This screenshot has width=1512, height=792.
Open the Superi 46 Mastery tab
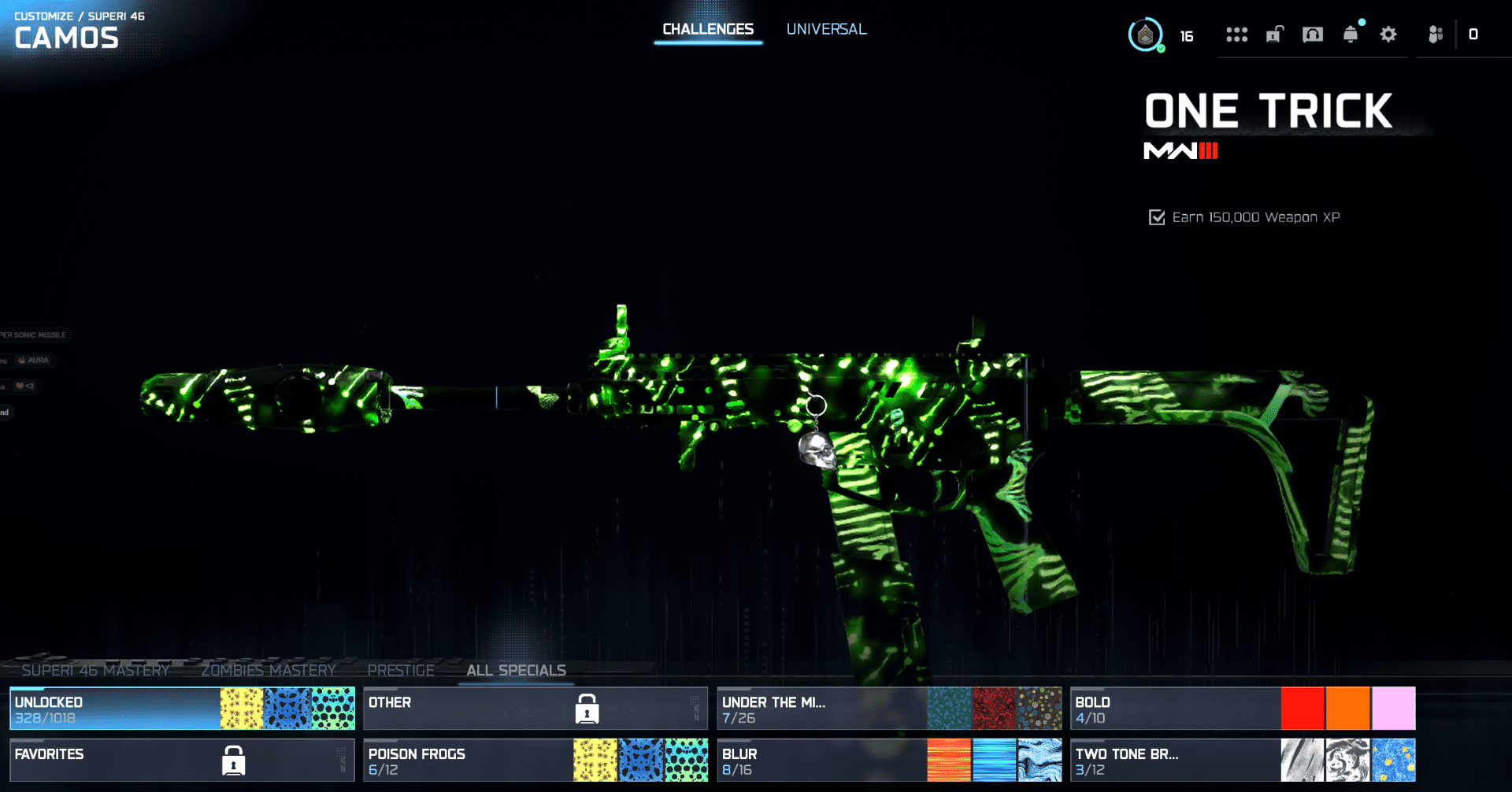point(95,670)
